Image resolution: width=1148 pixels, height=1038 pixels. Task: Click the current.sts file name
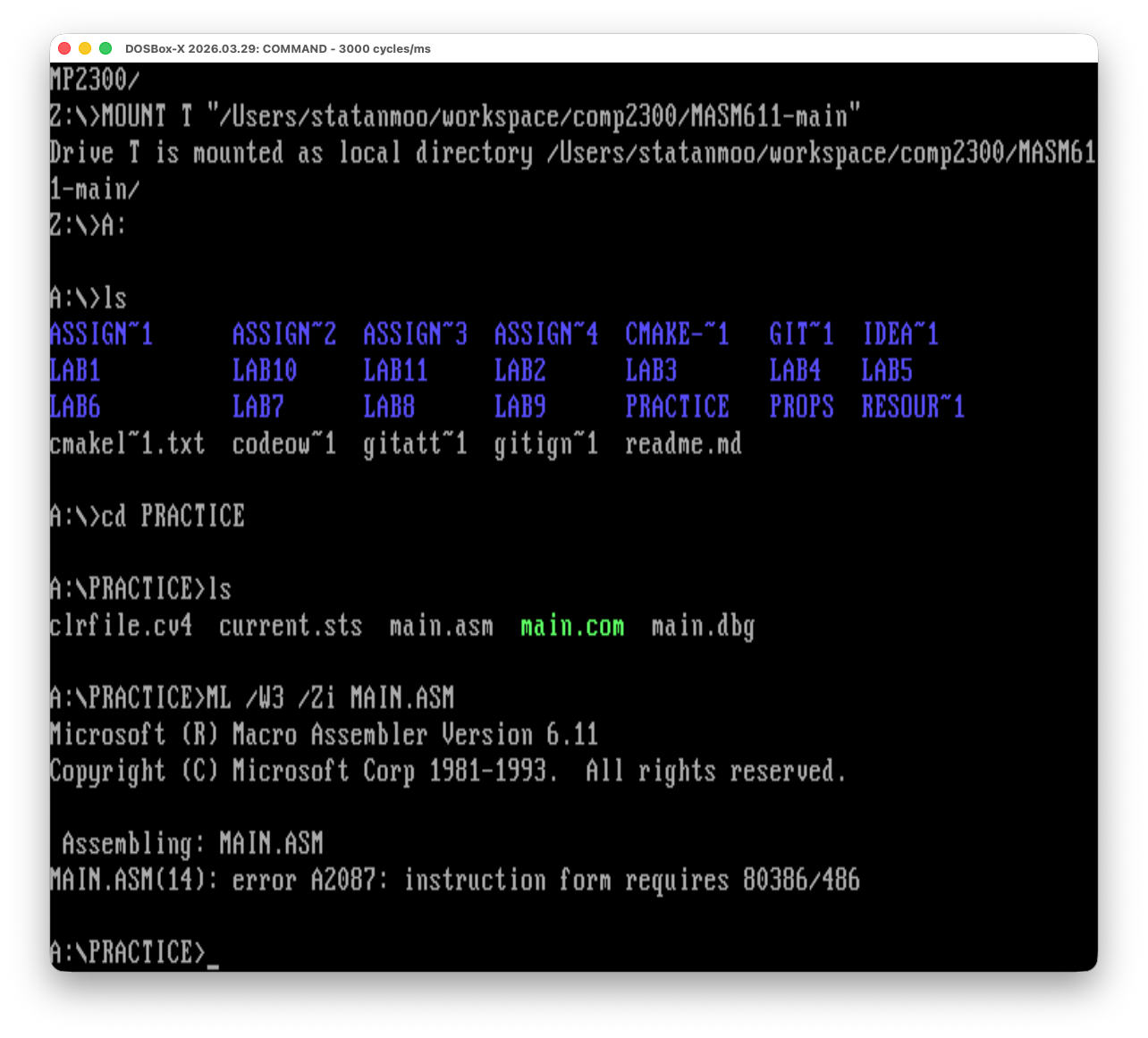(x=291, y=625)
